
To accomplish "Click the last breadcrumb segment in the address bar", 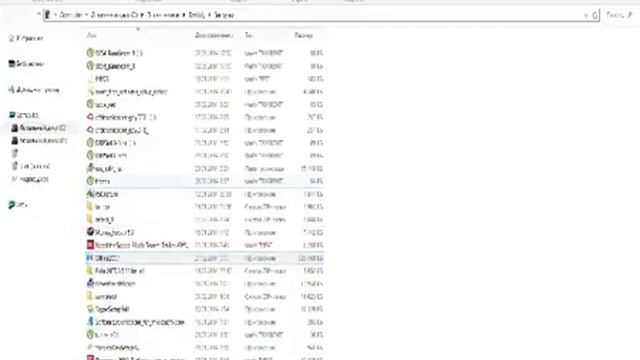I will [x=224, y=15].
